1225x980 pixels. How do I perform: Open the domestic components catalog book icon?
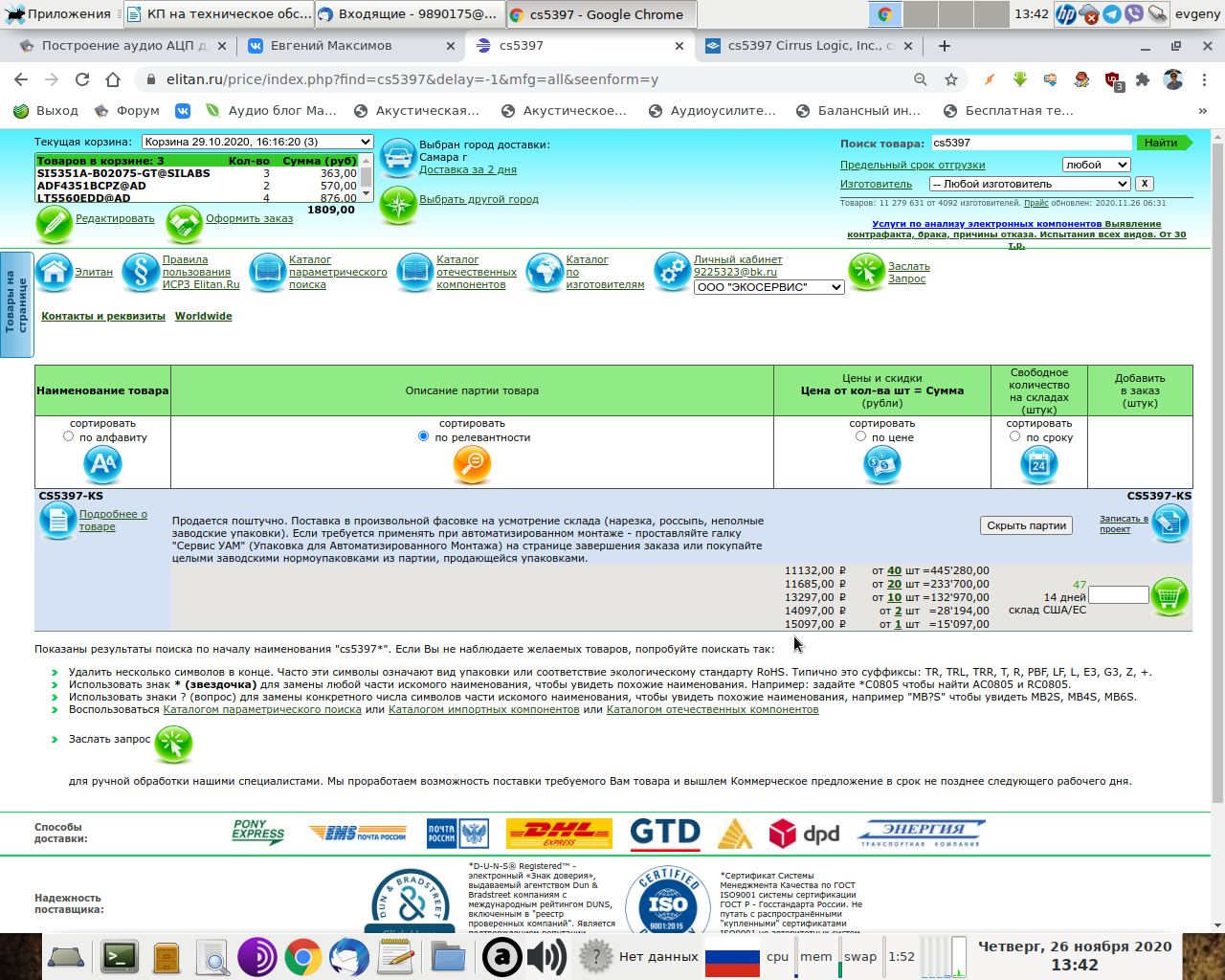pos(415,273)
